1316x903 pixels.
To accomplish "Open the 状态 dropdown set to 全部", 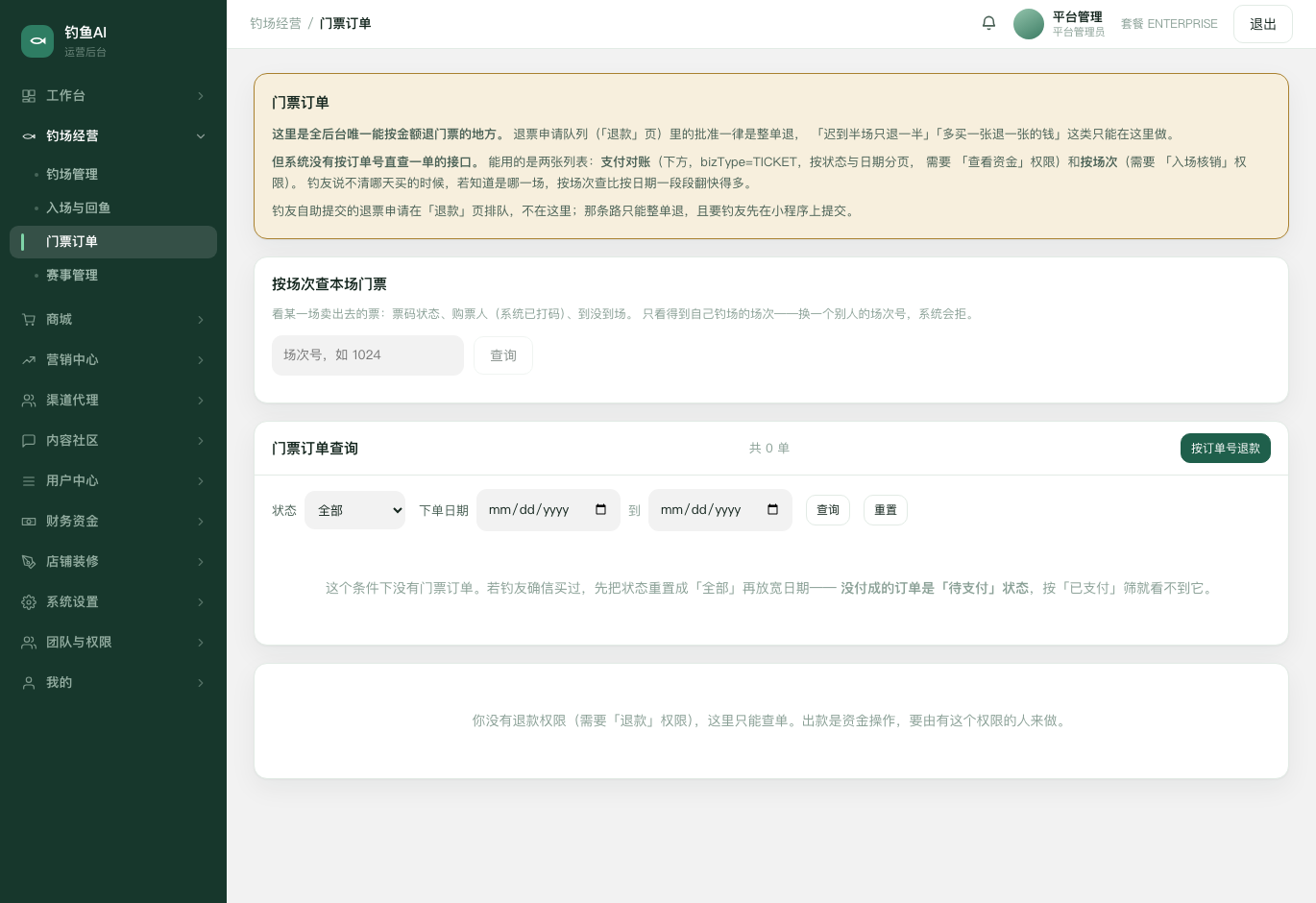I will [x=355, y=510].
